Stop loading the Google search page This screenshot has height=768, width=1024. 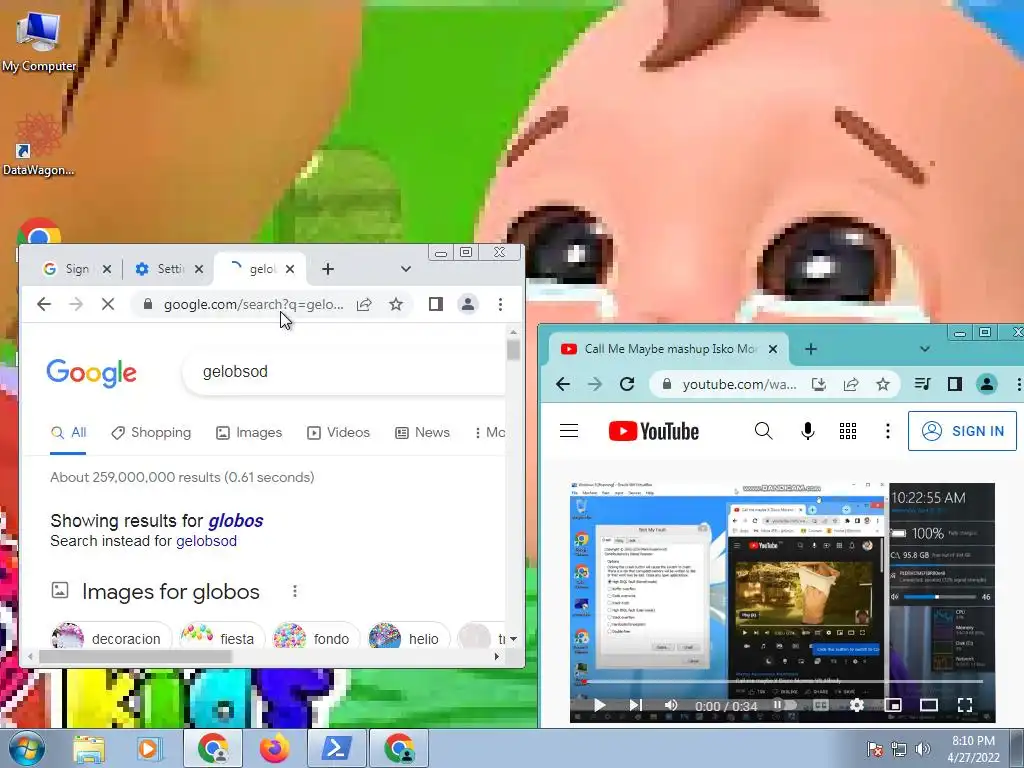tap(108, 304)
